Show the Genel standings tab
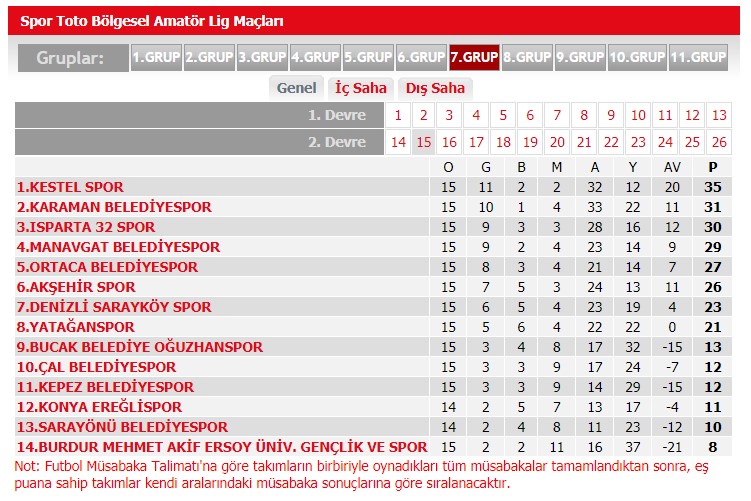Image resolution: width=751 pixels, height=501 pixels. tap(296, 88)
